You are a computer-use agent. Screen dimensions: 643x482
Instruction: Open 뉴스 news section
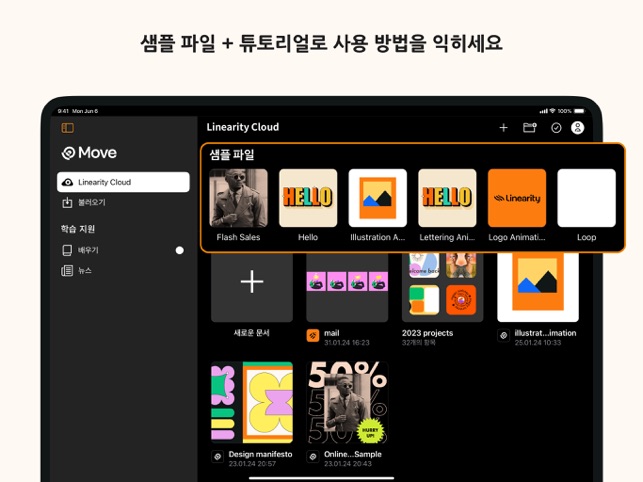click(123, 271)
